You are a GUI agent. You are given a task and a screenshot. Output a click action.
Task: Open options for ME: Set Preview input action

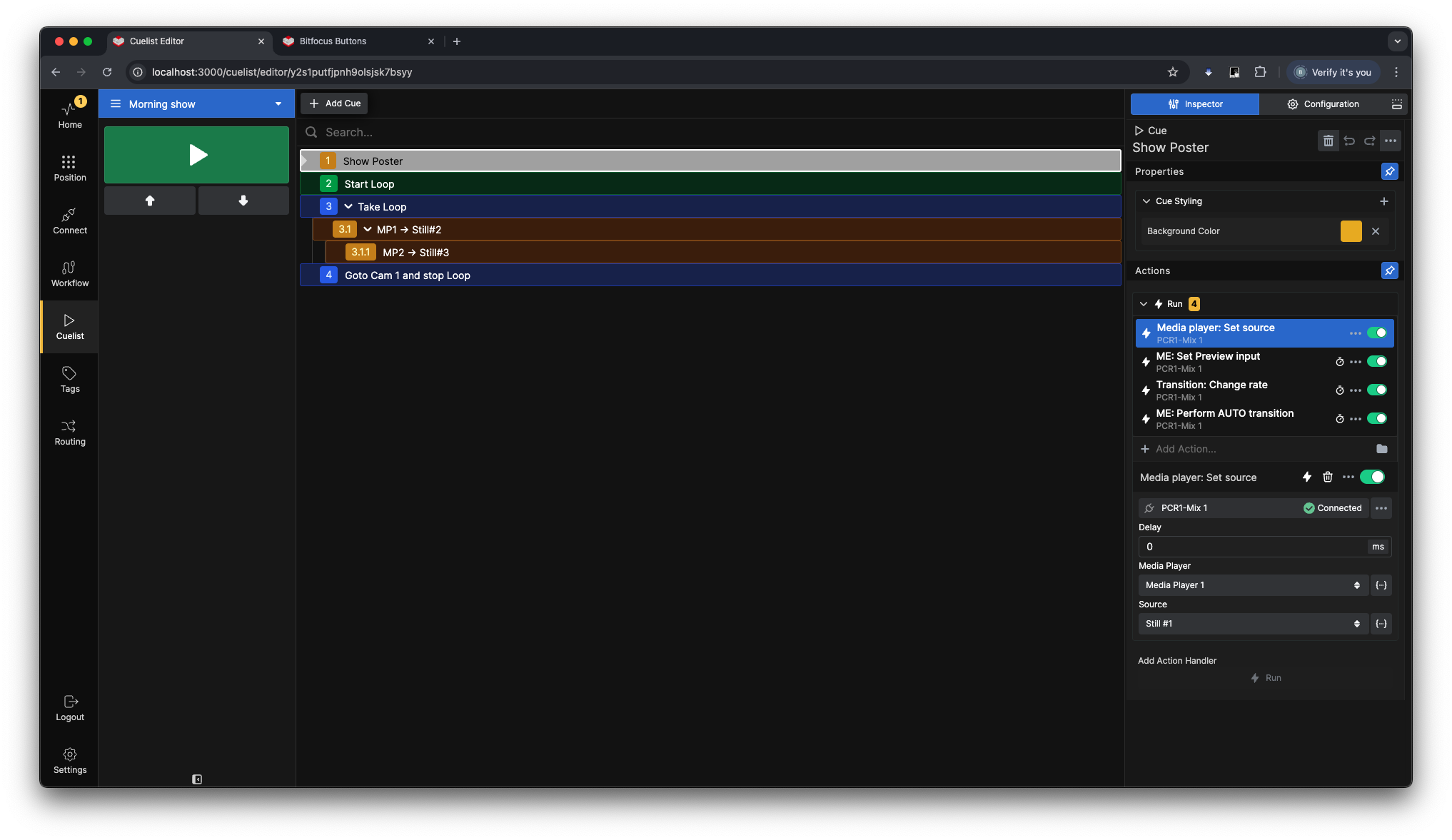tap(1355, 362)
